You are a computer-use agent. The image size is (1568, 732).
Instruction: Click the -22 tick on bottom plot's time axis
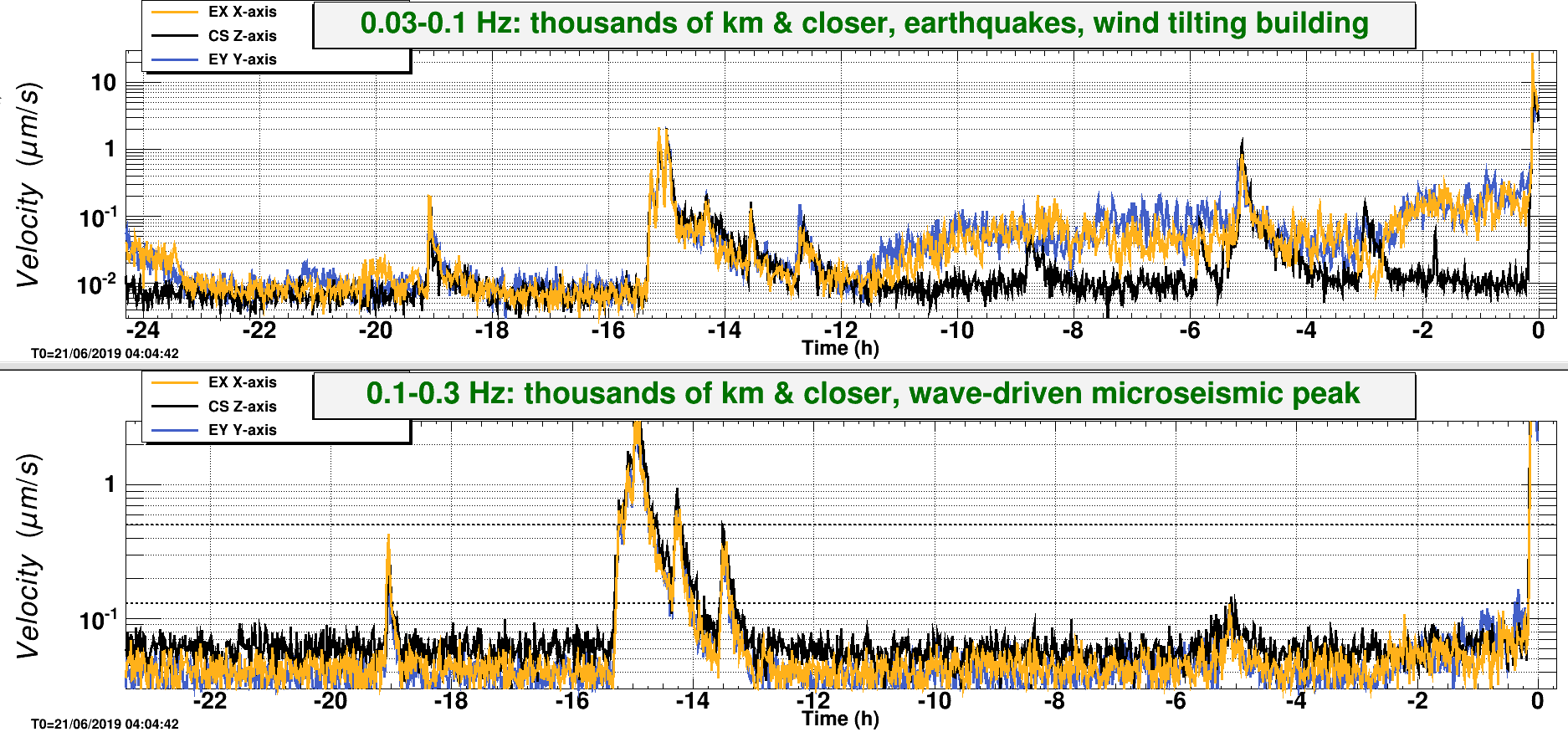[209, 701]
